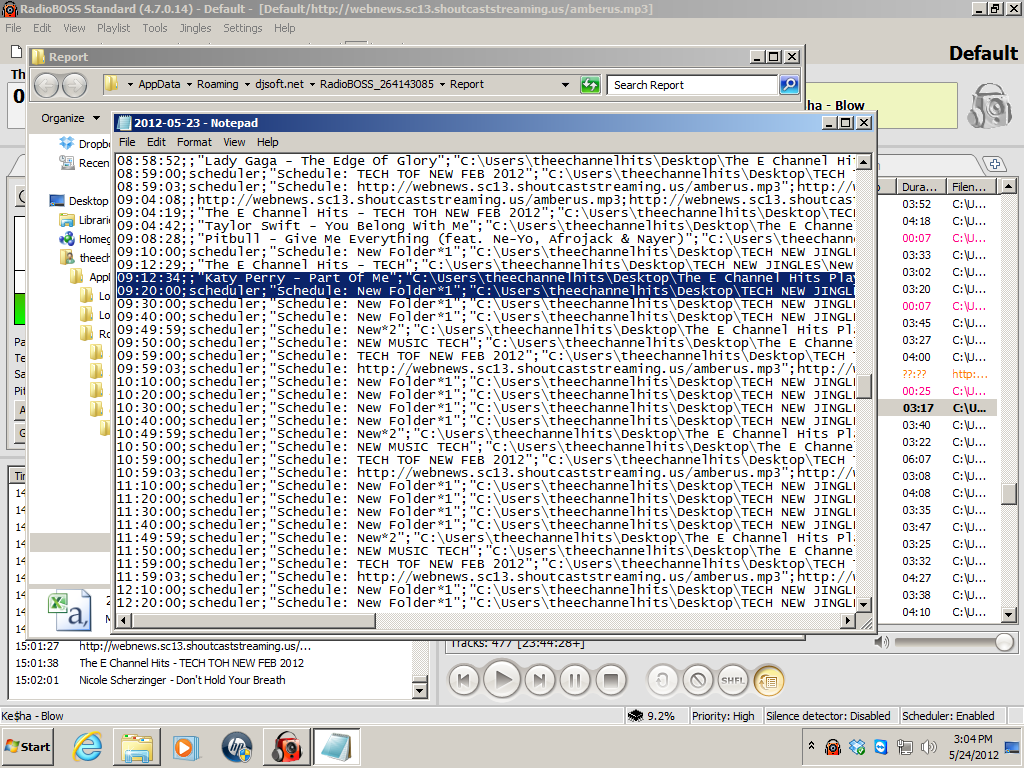Open the RadioBOSS Playlist menu

[113, 28]
